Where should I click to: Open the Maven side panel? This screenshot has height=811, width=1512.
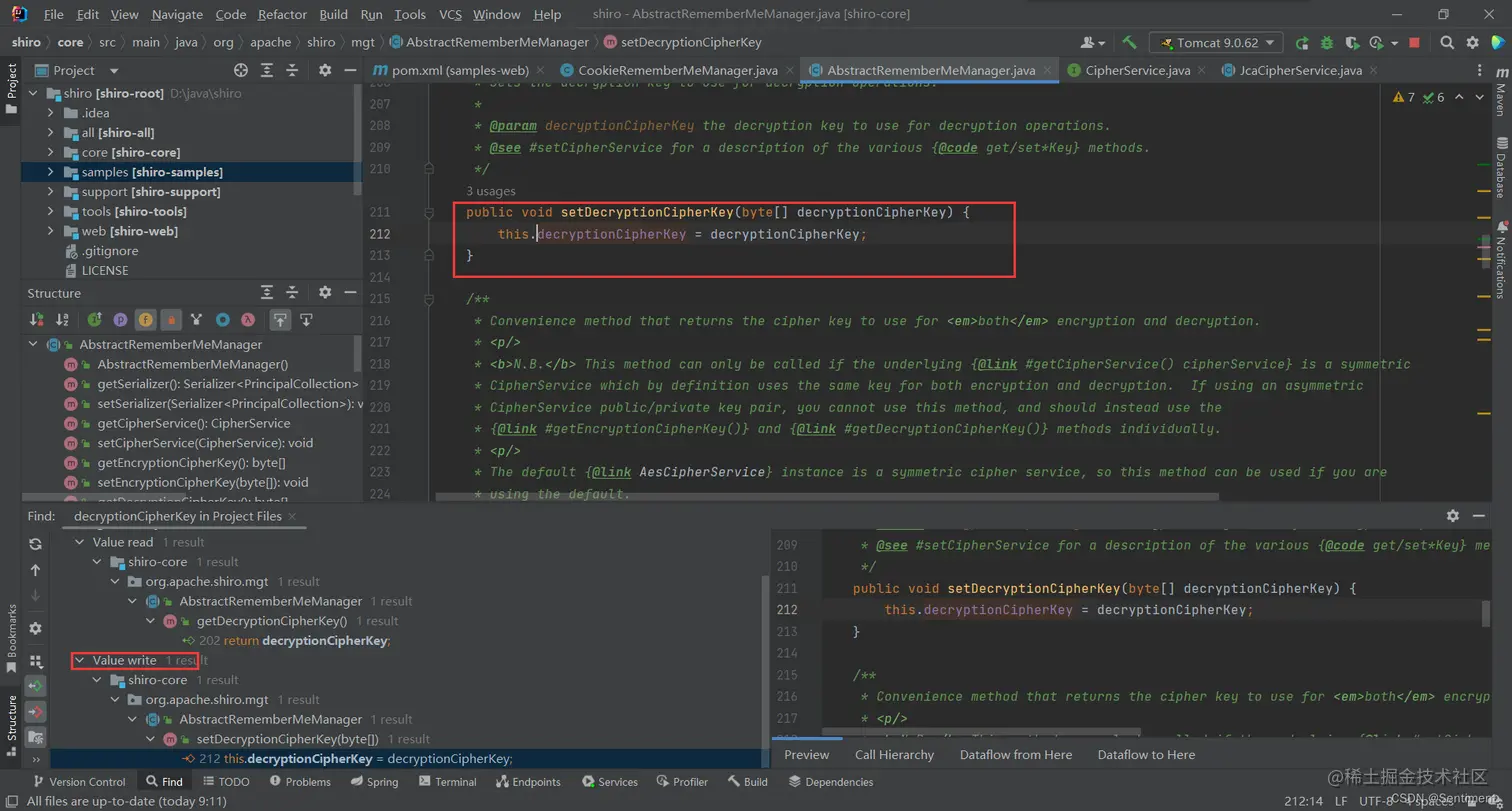(1500, 92)
